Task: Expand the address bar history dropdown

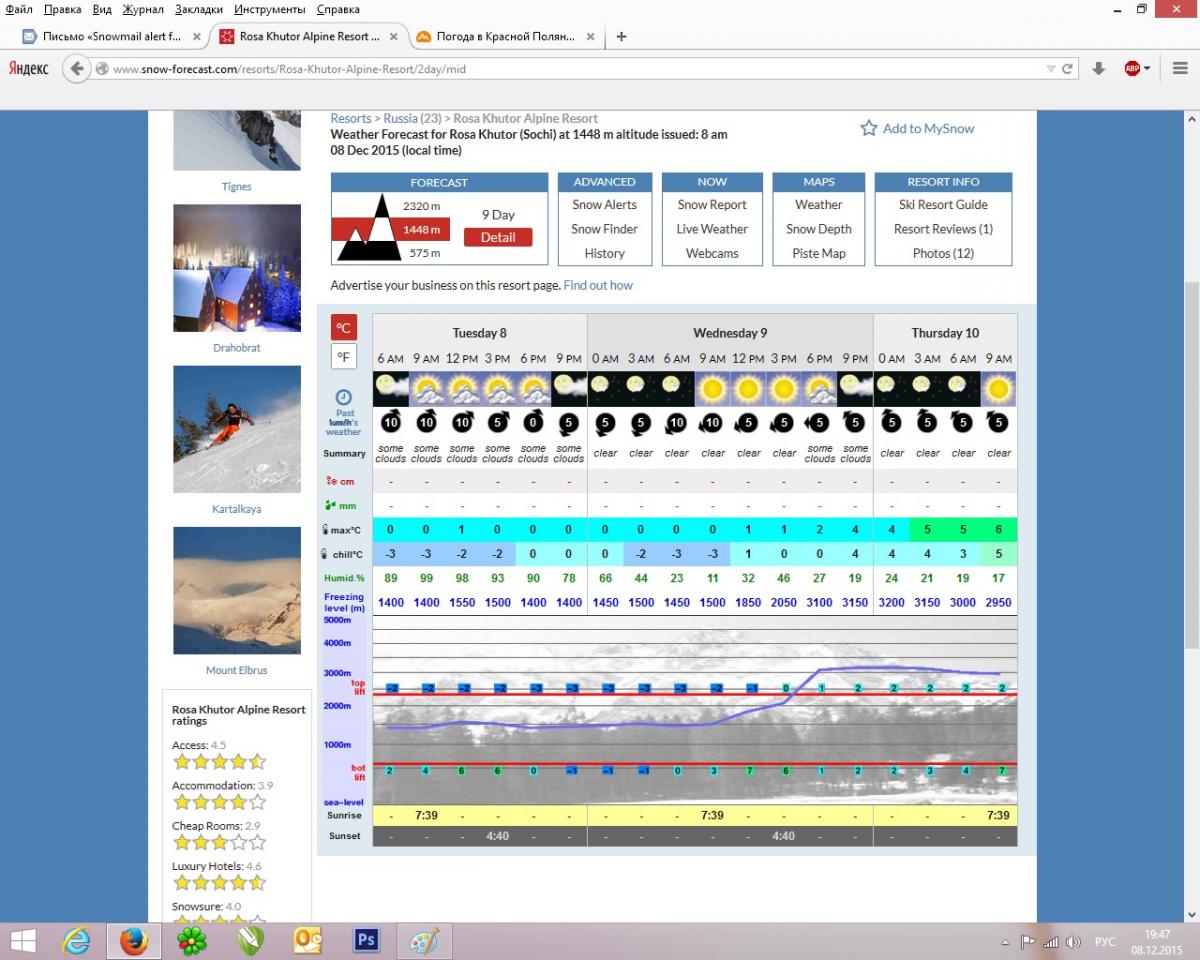Action: [1050, 69]
